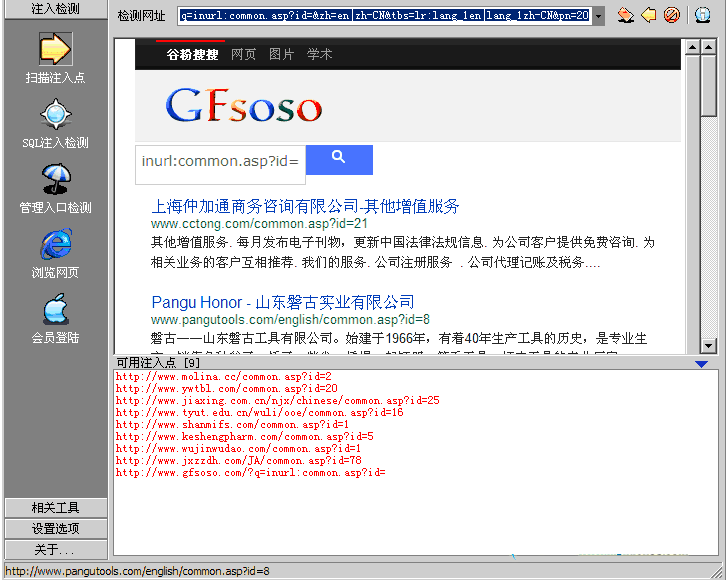Click the 扫描注入点 arrow icon

[55, 49]
